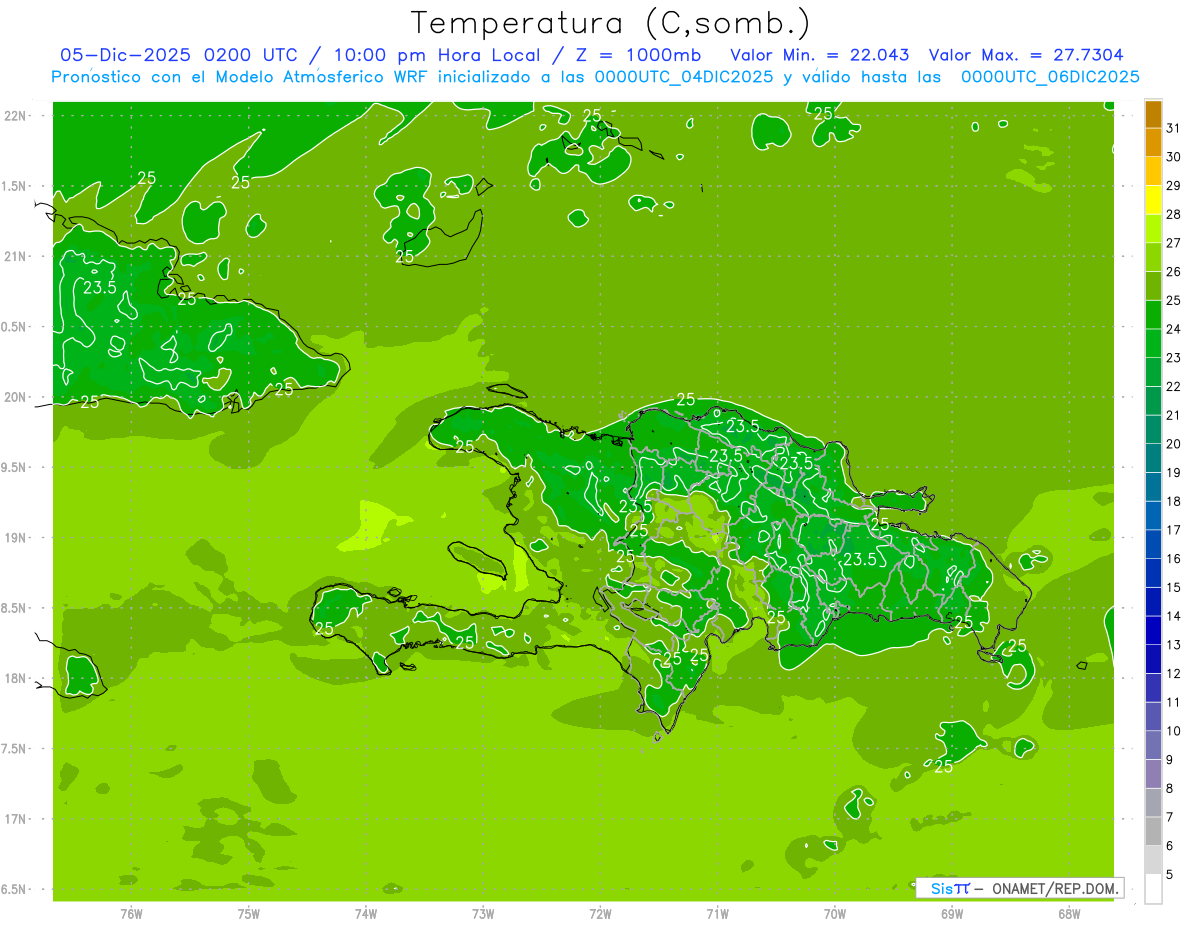Pick the dark blue swatch between labels 13 and 14
Image resolution: width=1200 pixels, height=927 pixels.
1153,630
